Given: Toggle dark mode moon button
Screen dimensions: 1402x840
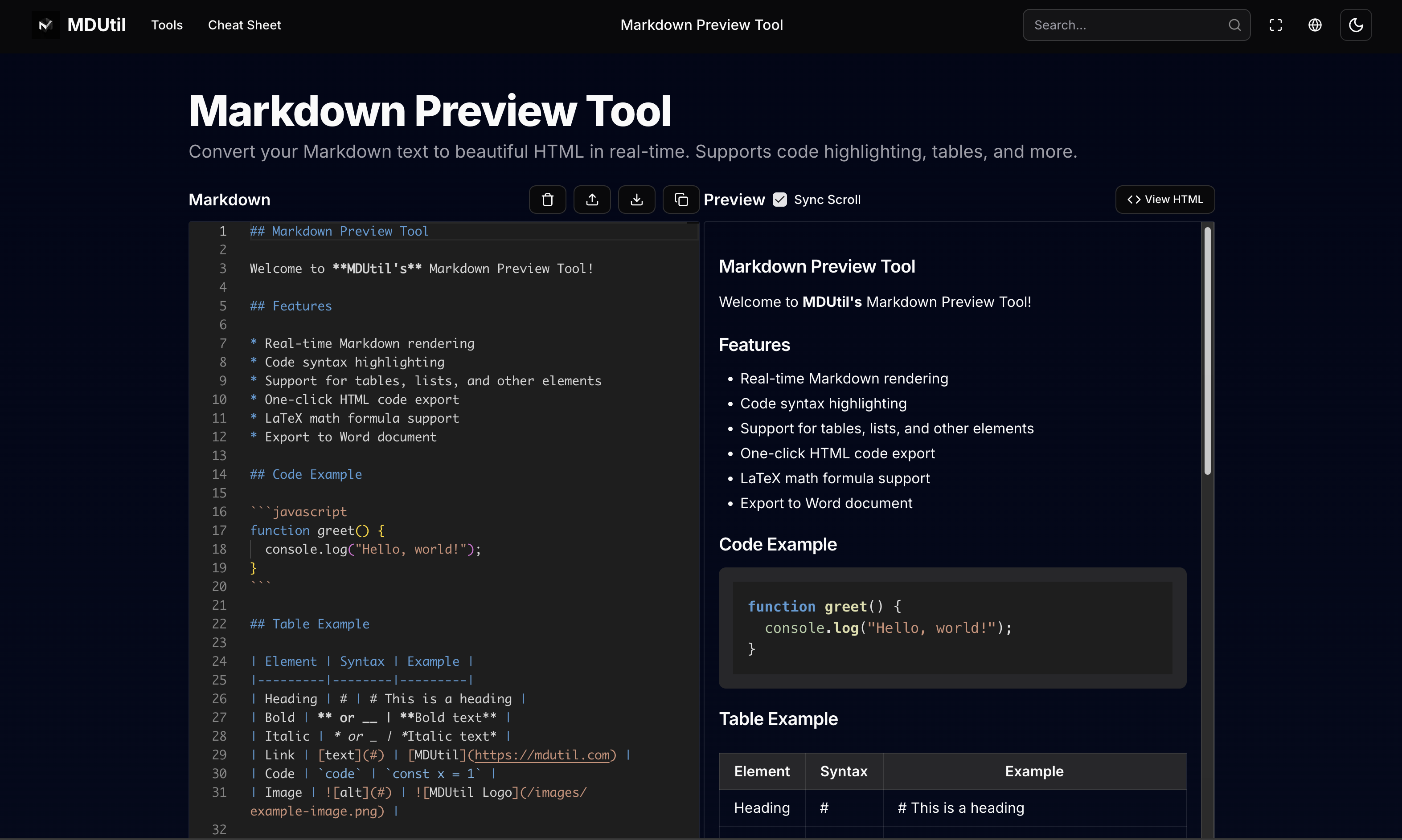Looking at the screenshot, I should coord(1356,25).
